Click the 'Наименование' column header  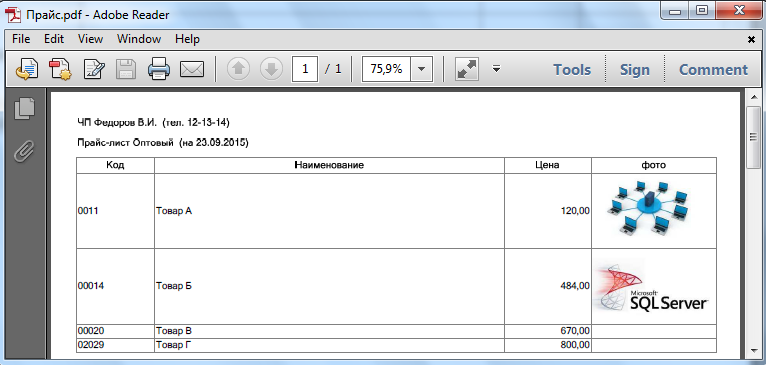[x=329, y=165]
